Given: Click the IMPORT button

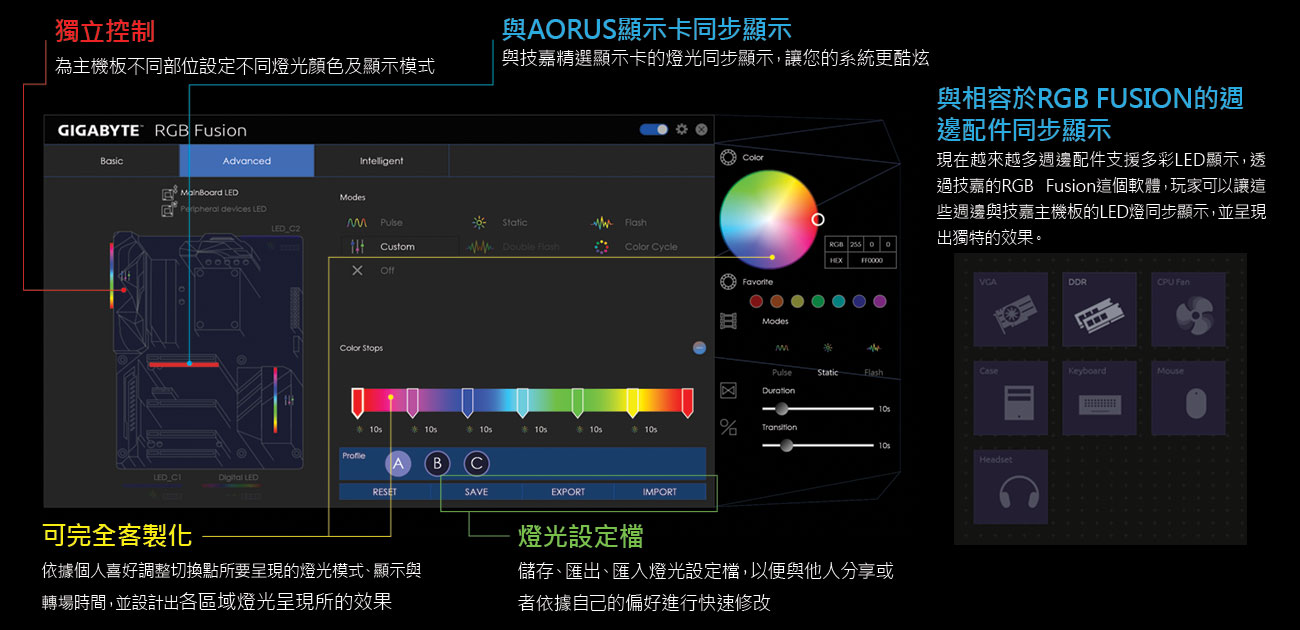Looking at the screenshot, I should click(x=660, y=492).
